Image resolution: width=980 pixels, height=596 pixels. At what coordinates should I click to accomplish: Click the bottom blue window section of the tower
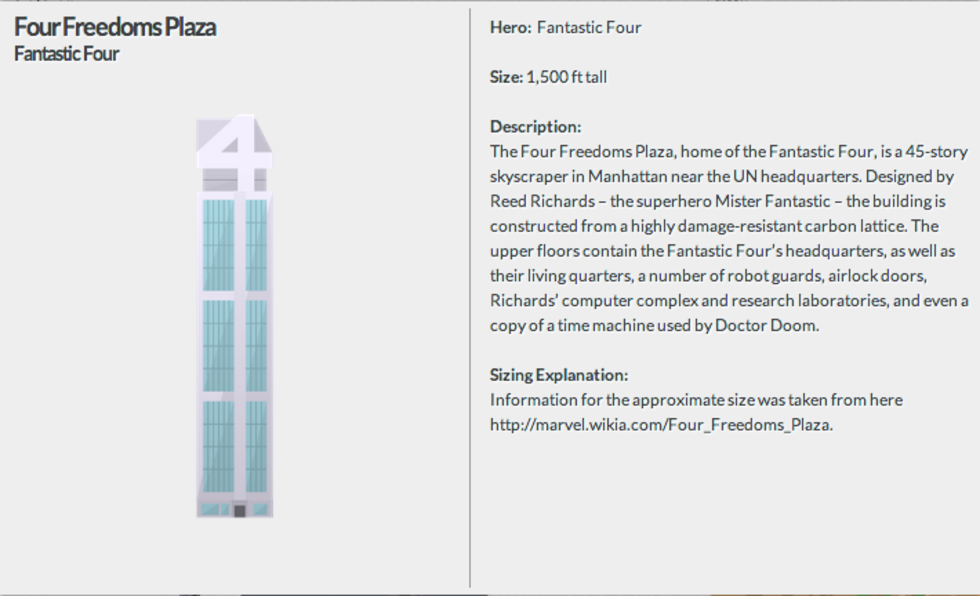[235, 445]
